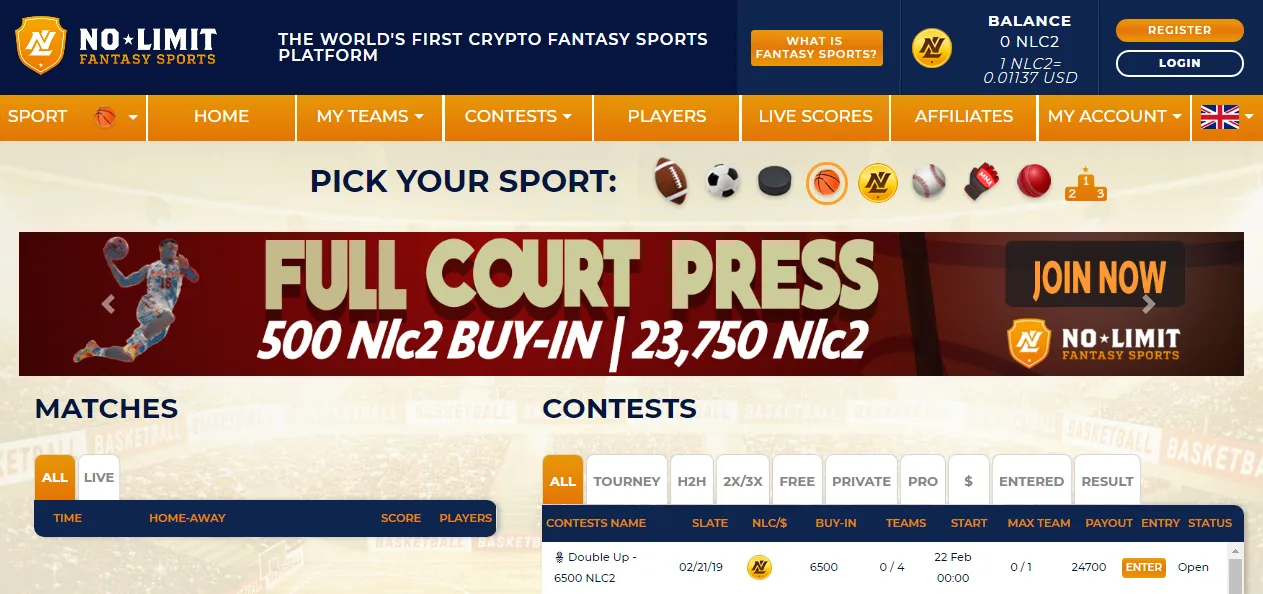1263x594 pixels.
Task: Expand the My Account menu
Action: (1114, 117)
